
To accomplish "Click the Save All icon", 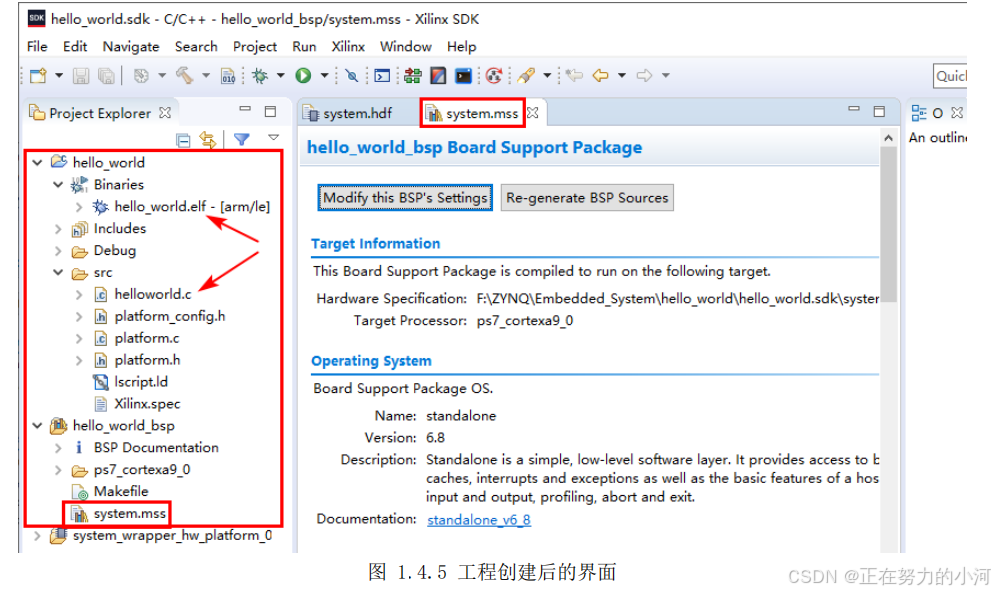I will tap(106, 76).
